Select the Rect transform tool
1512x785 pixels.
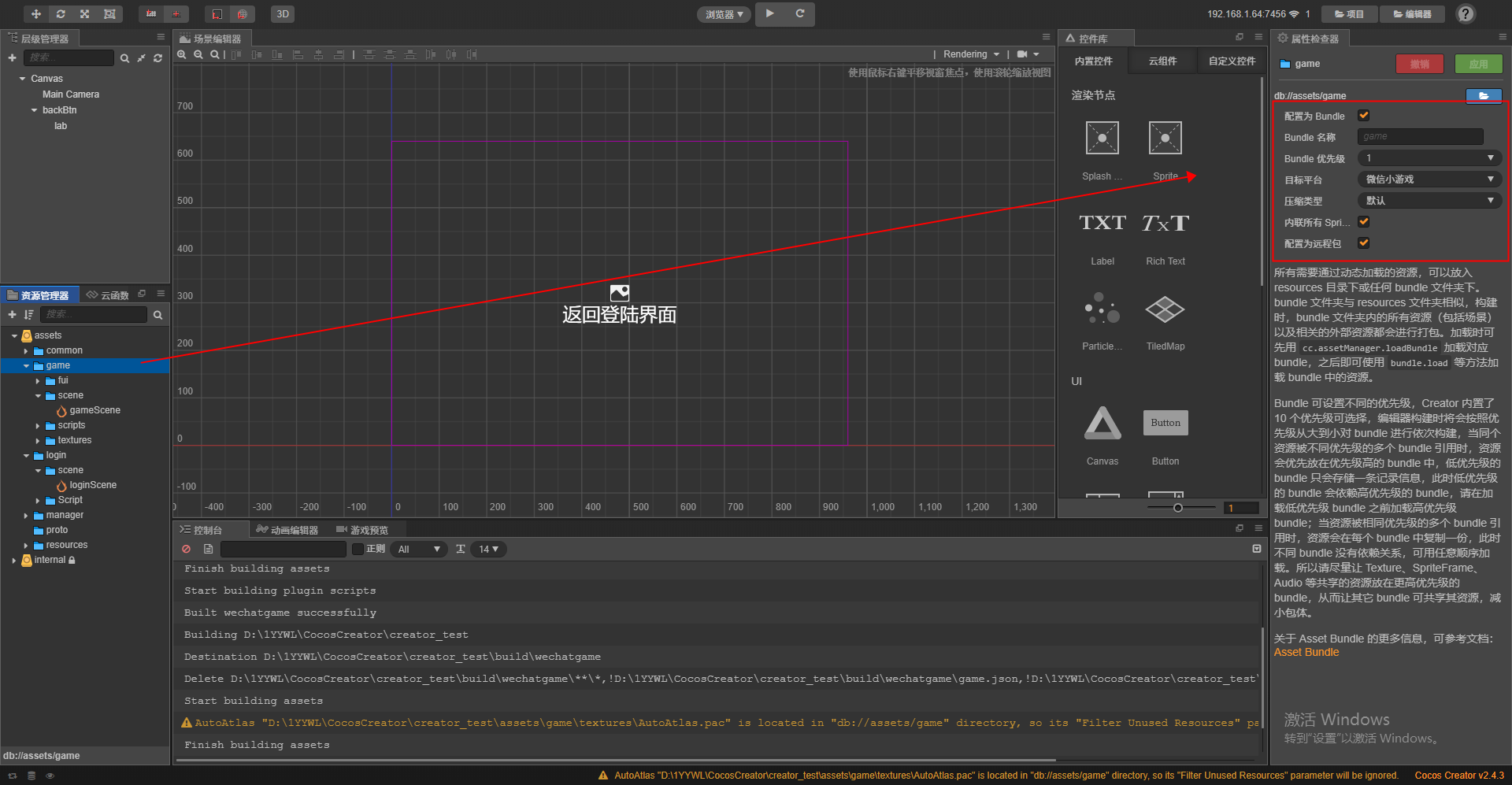point(109,14)
